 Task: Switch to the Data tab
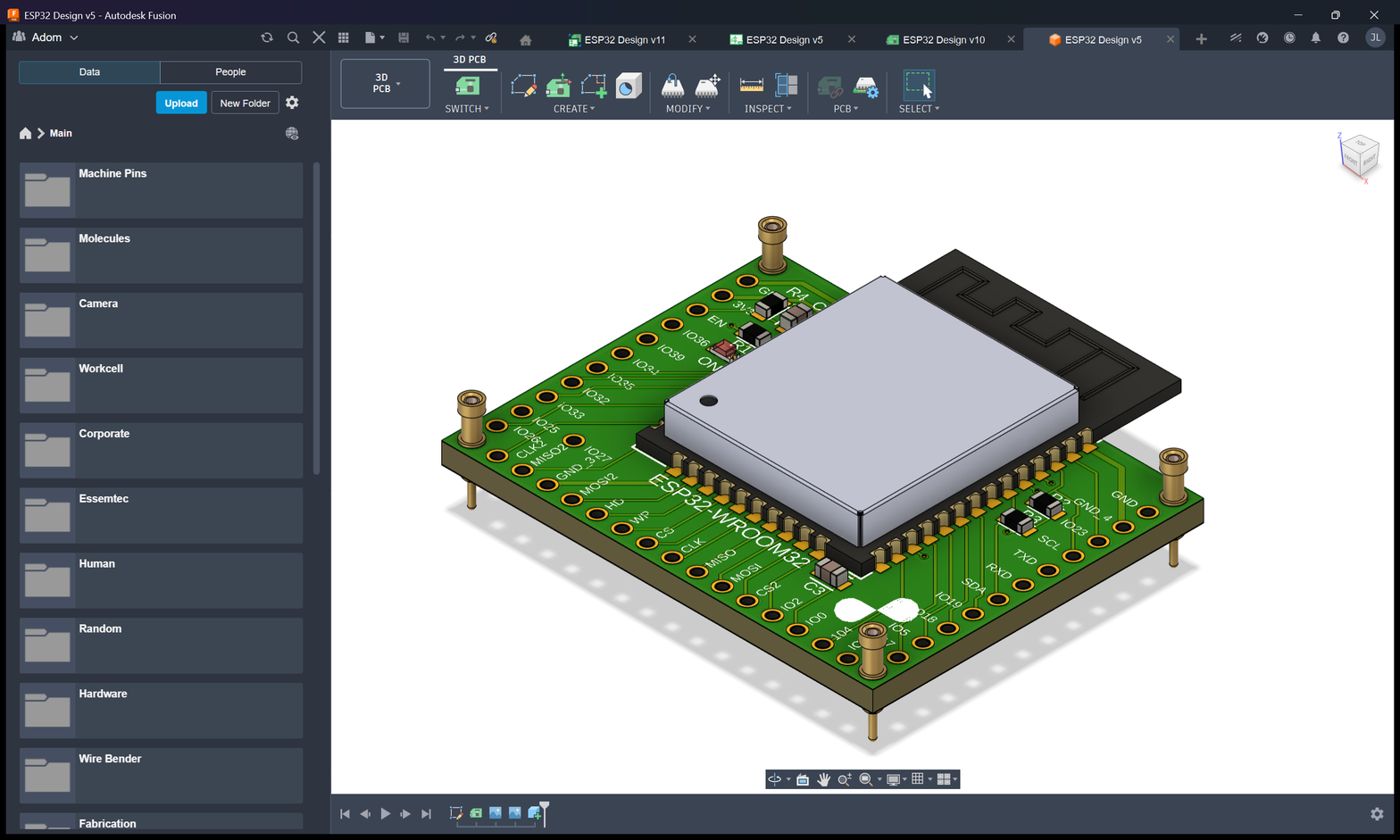point(89,72)
